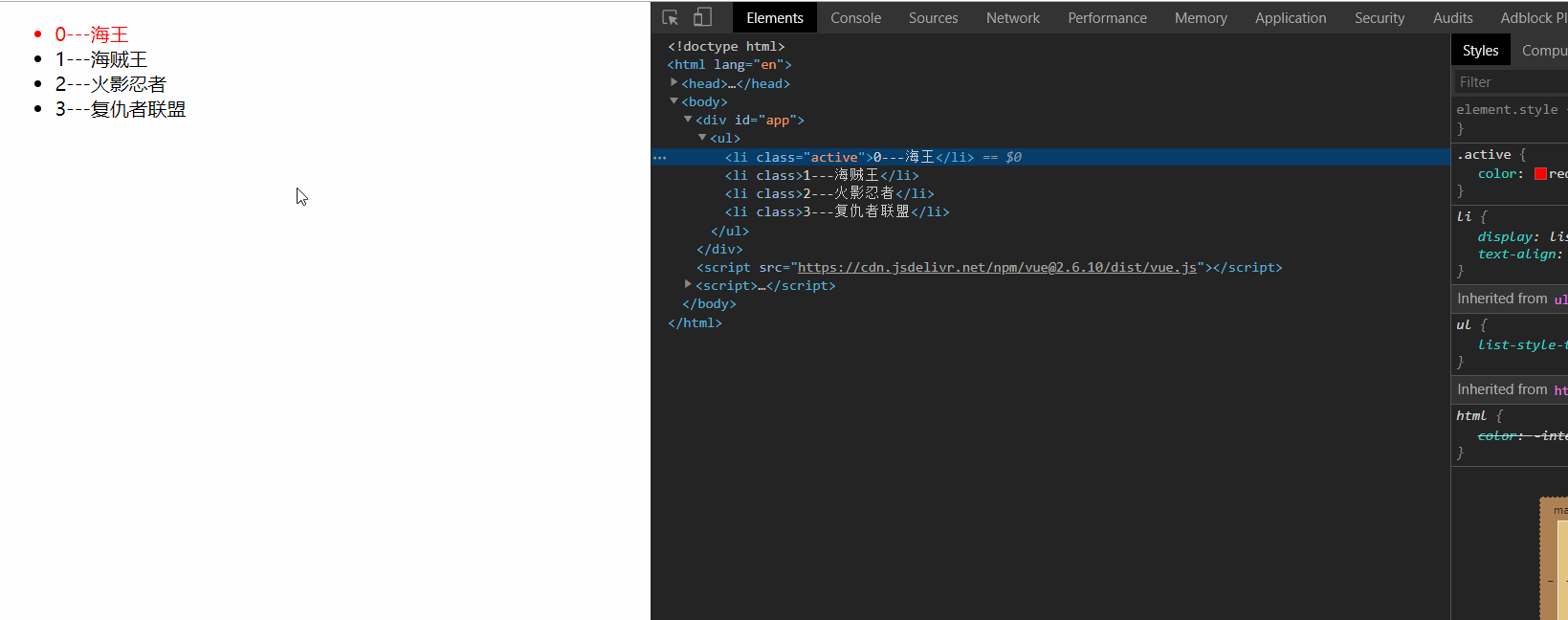Select the closing ul tag row
This screenshot has width=1568, height=620.
[x=730, y=231]
